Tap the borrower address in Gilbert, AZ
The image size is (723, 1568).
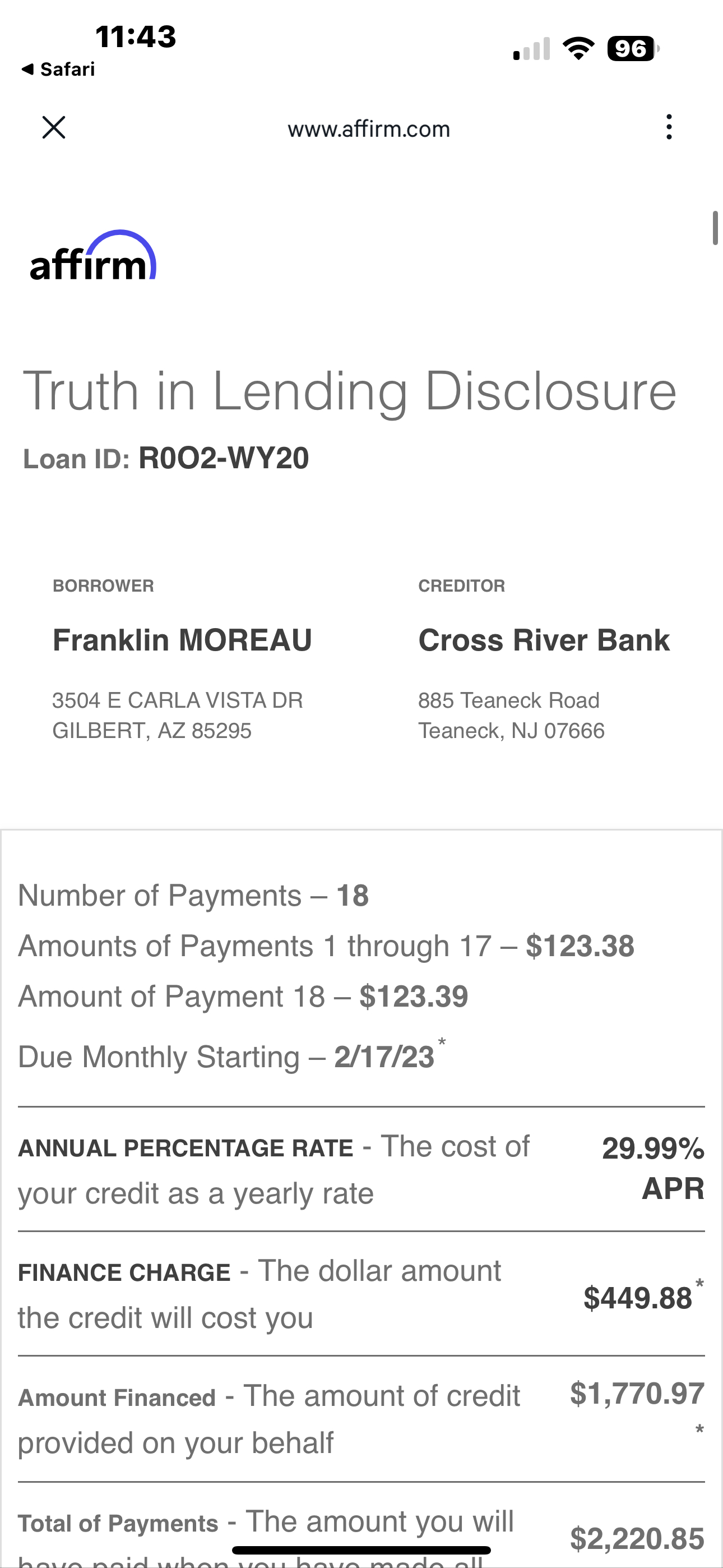click(177, 715)
